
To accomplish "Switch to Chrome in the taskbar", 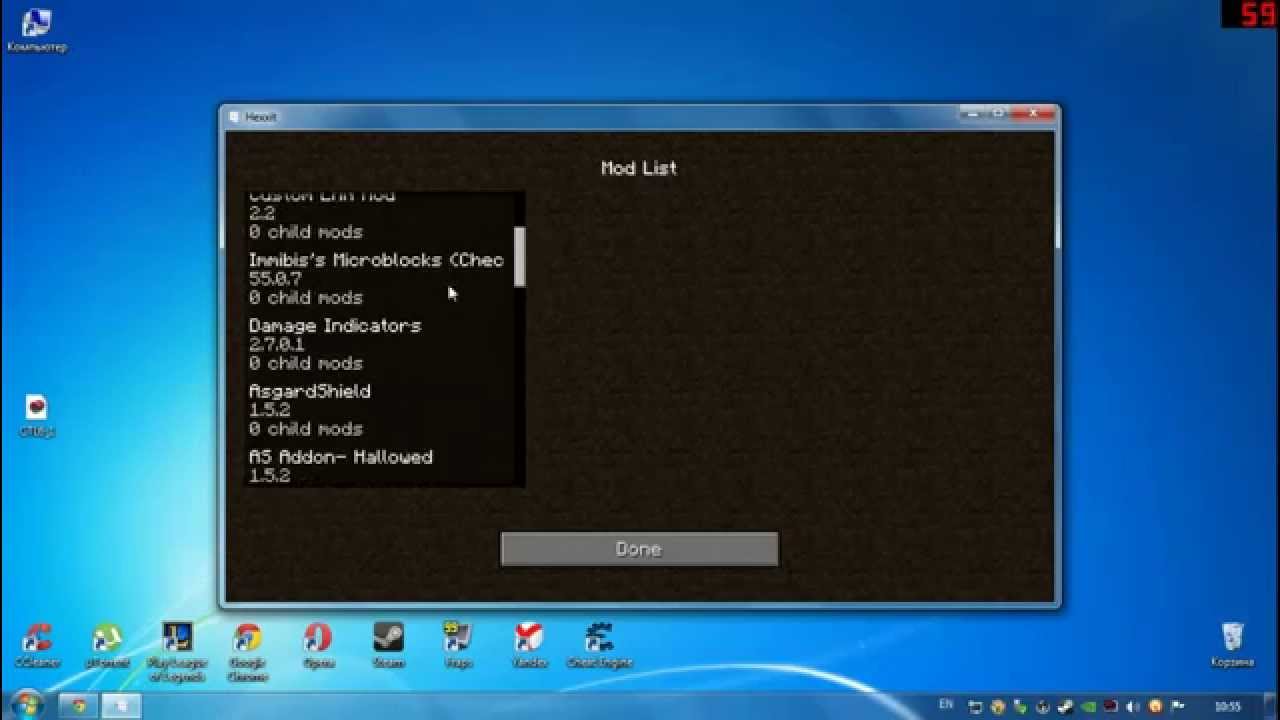I will click(x=80, y=706).
